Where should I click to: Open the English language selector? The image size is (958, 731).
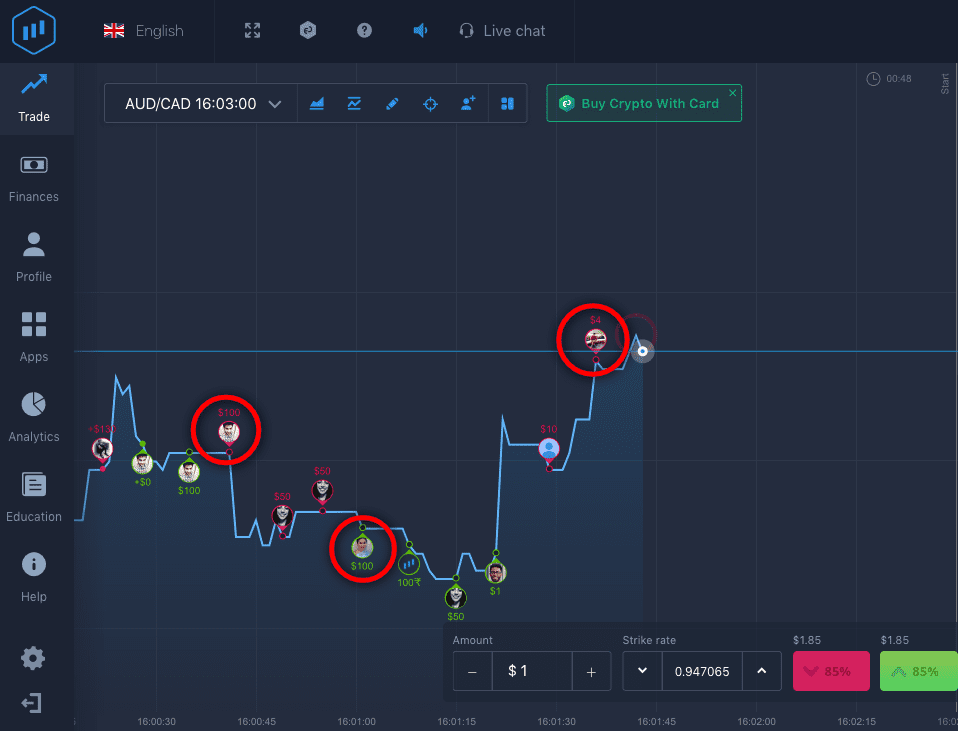pyautogui.click(x=144, y=31)
